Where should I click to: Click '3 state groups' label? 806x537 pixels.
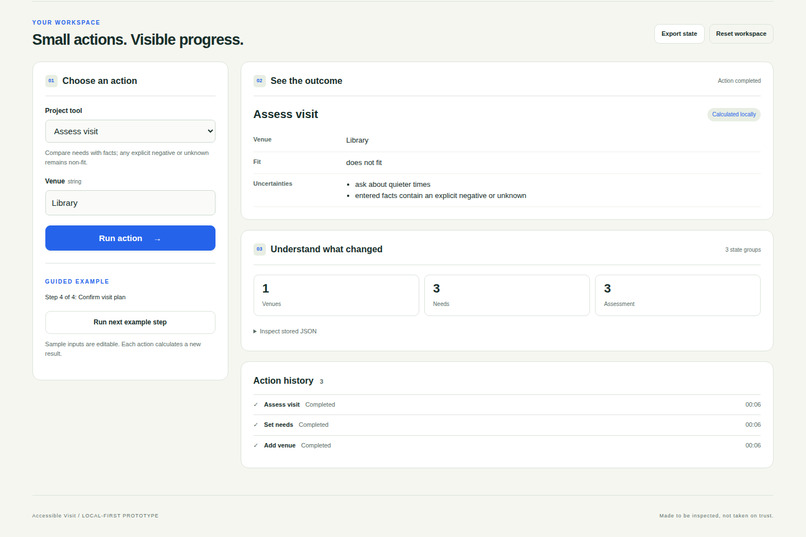click(743, 250)
